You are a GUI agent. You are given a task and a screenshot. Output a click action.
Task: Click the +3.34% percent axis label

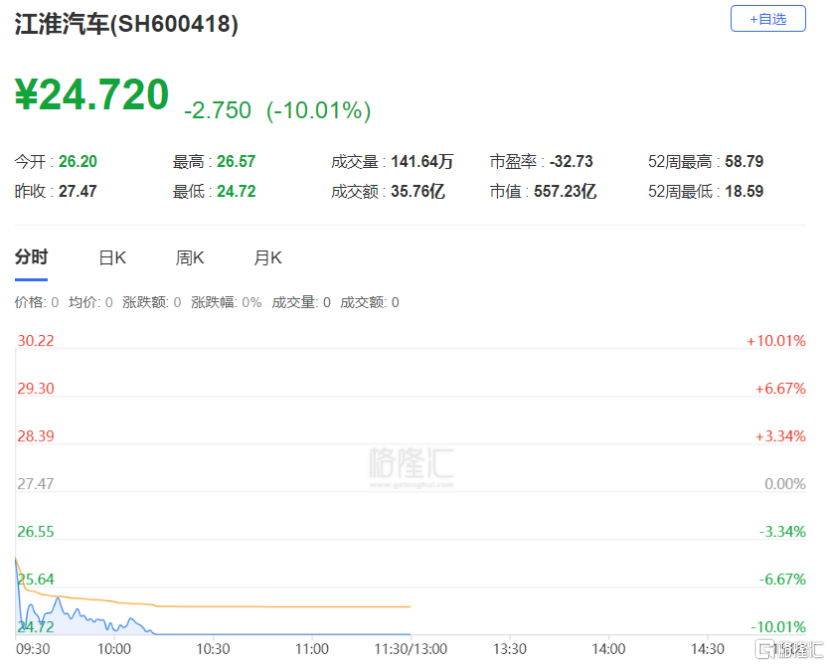pos(780,436)
